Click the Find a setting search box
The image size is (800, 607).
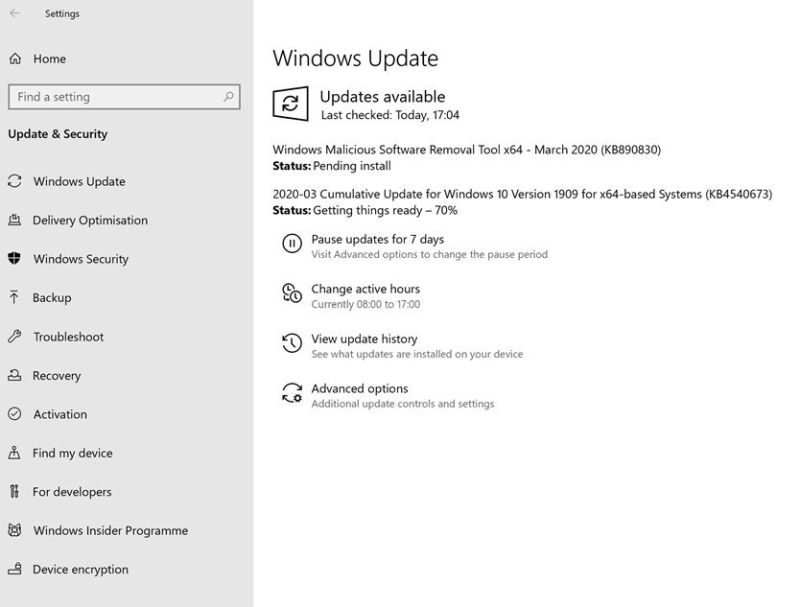pyautogui.click(x=124, y=96)
